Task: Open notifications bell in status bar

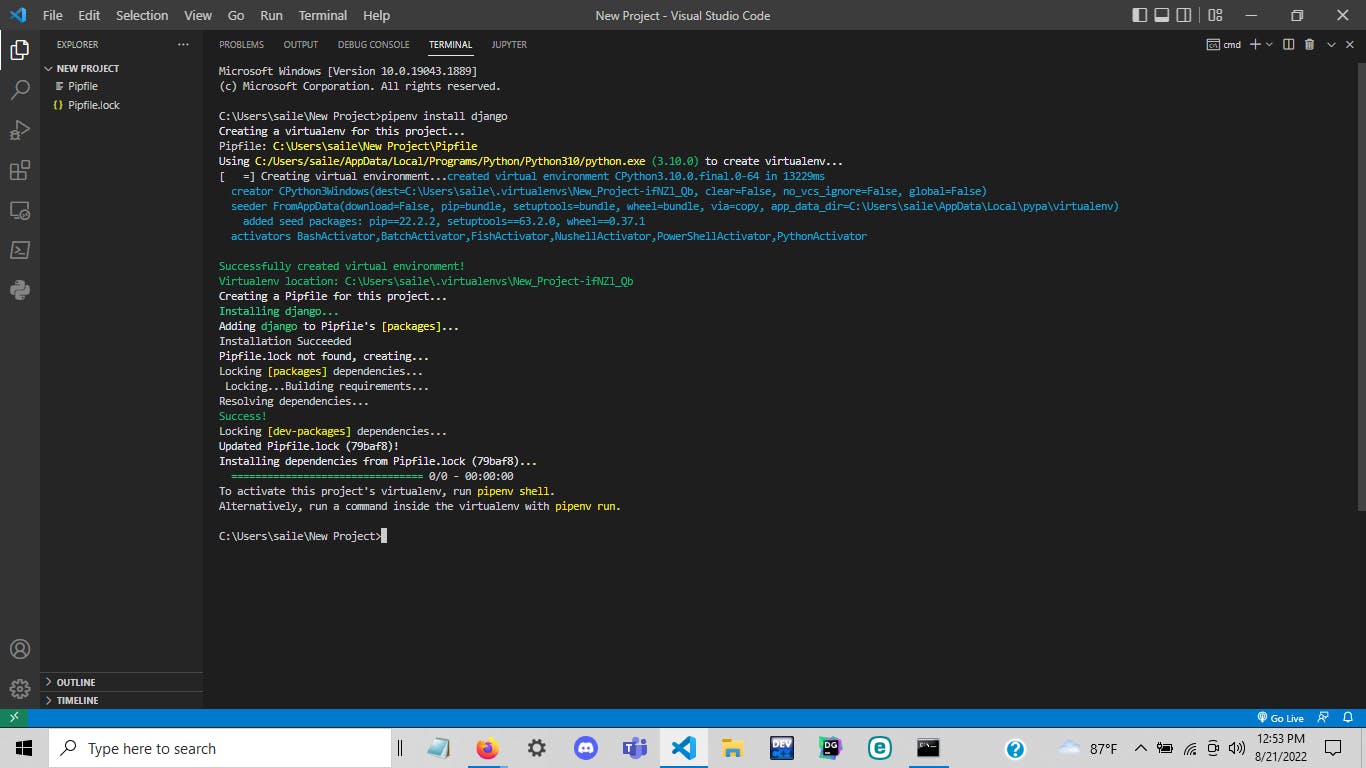Action: coord(1349,718)
